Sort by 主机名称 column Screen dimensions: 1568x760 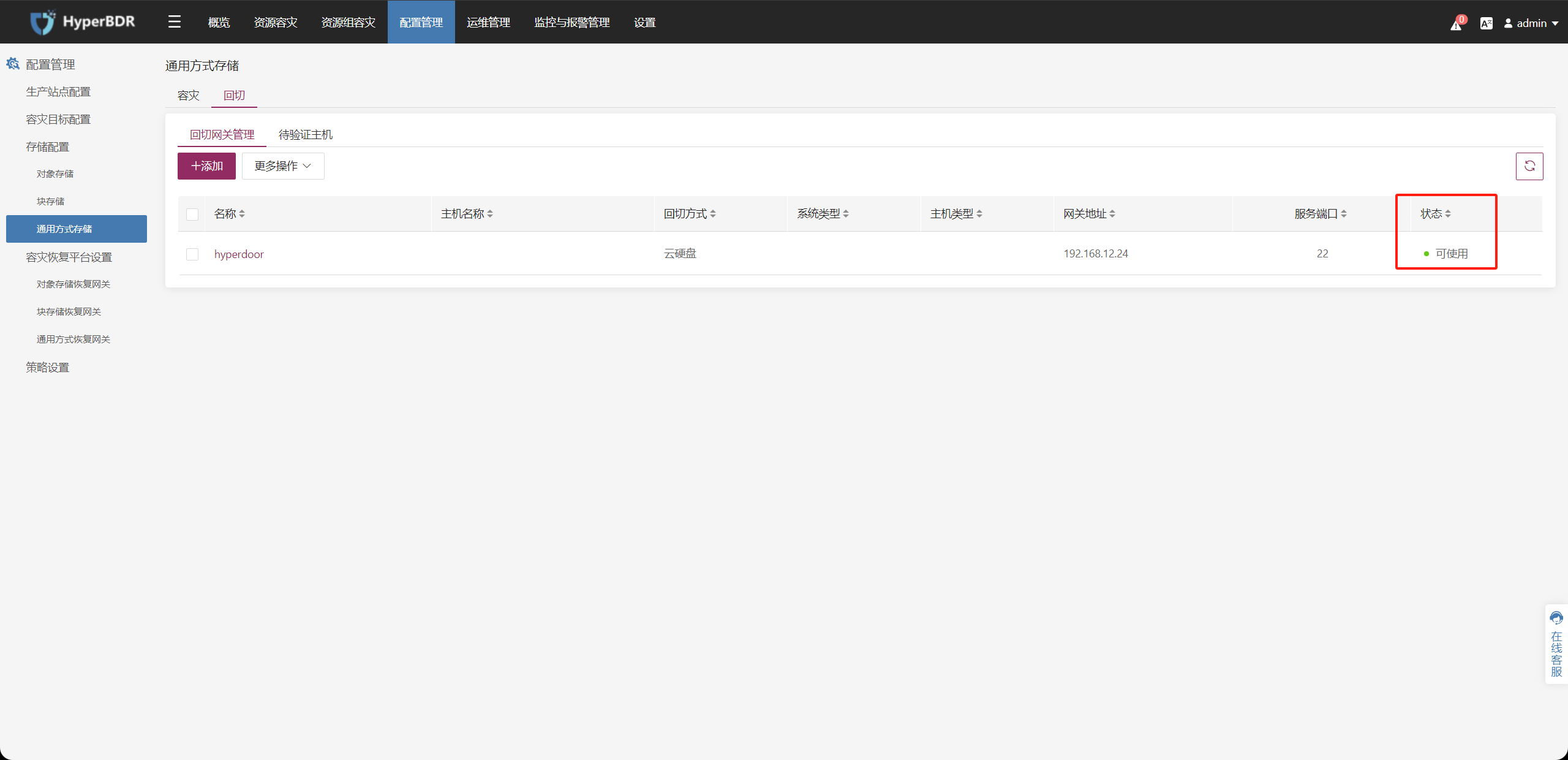pyautogui.click(x=490, y=214)
